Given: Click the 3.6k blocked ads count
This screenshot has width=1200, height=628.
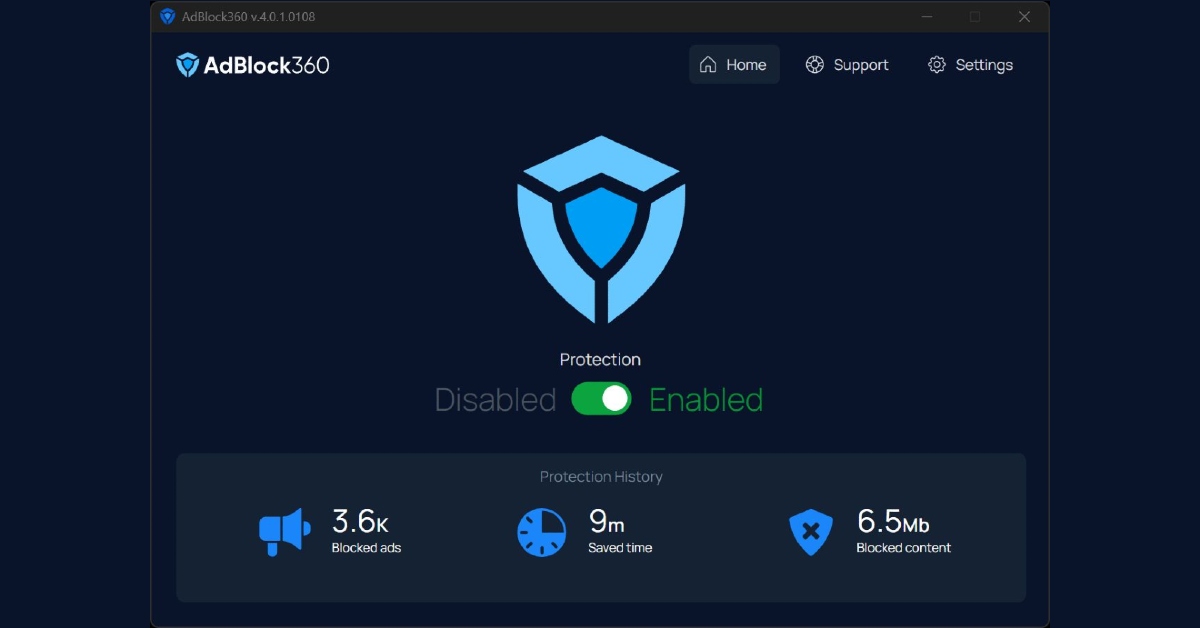Looking at the screenshot, I should [360, 522].
